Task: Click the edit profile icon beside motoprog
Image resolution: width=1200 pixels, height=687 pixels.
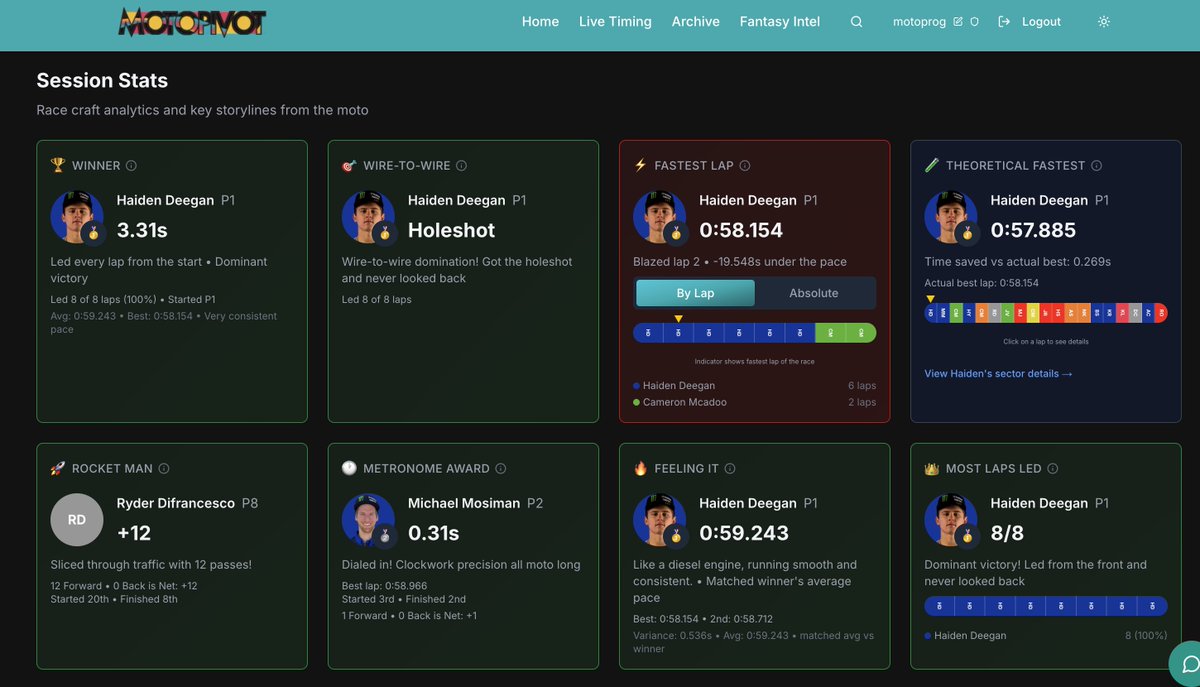Action: tap(958, 22)
